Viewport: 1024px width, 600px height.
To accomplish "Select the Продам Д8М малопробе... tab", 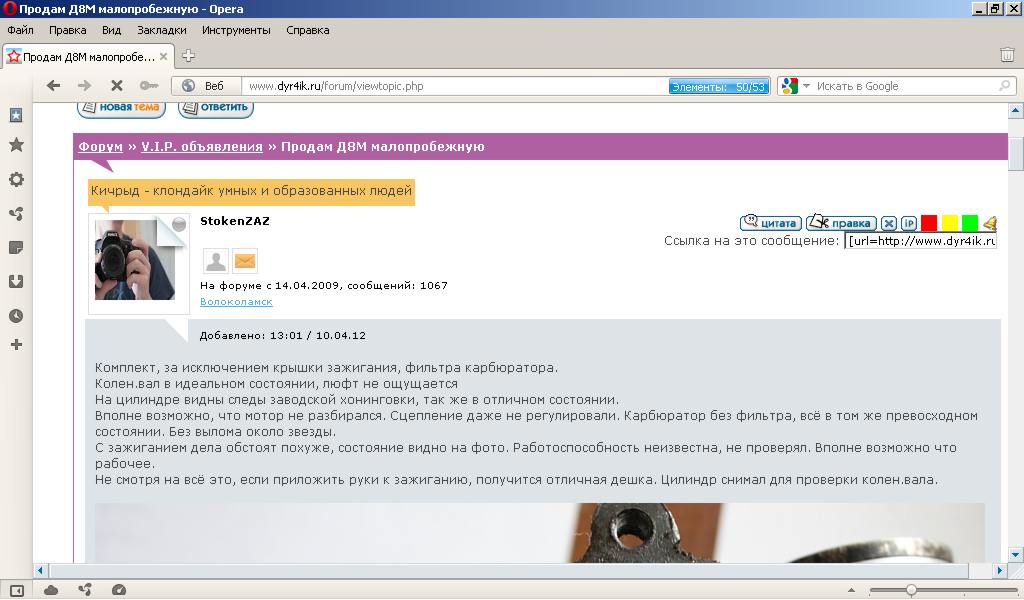I will point(88,57).
